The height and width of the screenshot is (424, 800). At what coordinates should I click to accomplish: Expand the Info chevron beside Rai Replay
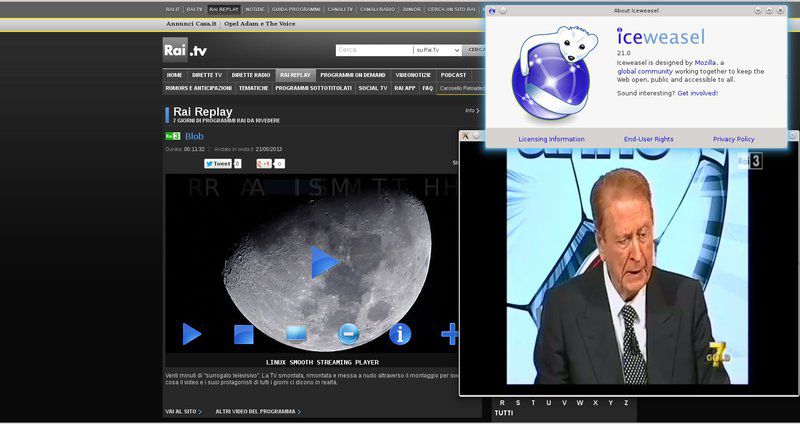click(472, 111)
